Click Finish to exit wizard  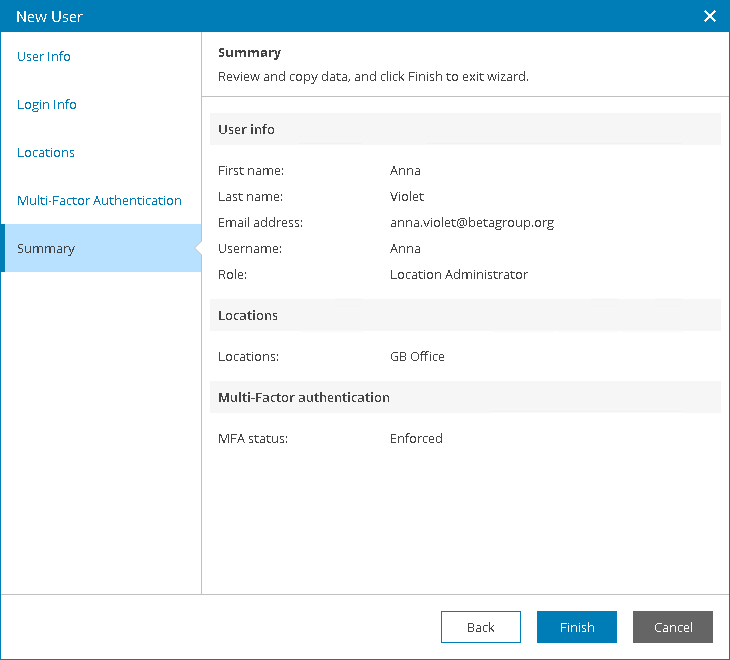tap(576, 627)
